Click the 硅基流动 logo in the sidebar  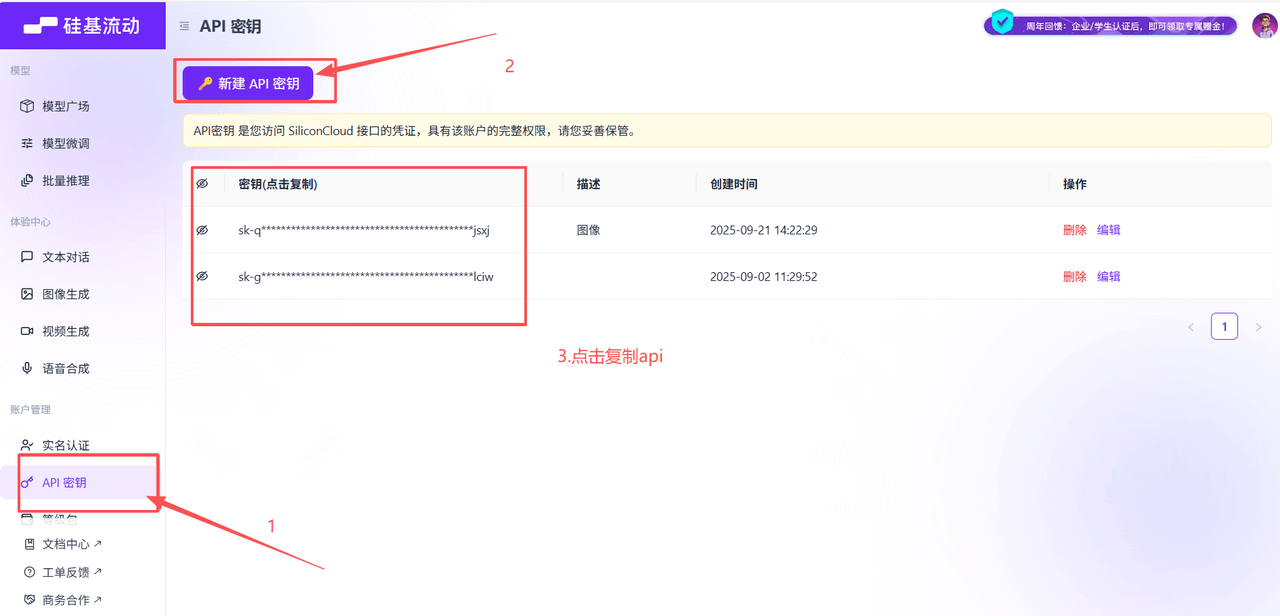(82, 26)
